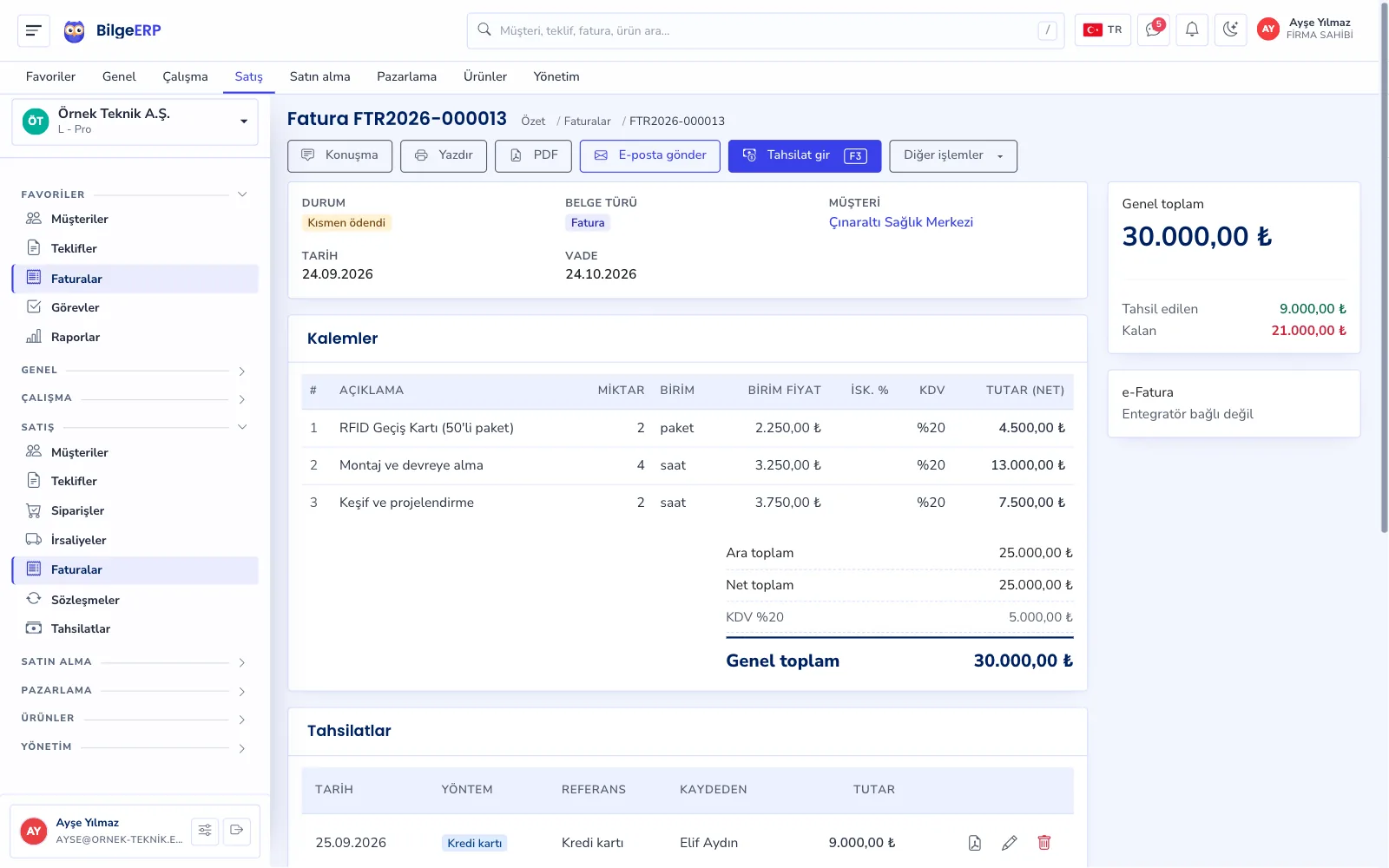Open customer Çınaraltı Sağlık Merkezi link
The height and width of the screenshot is (868, 1389).
[x=901, y=222]
